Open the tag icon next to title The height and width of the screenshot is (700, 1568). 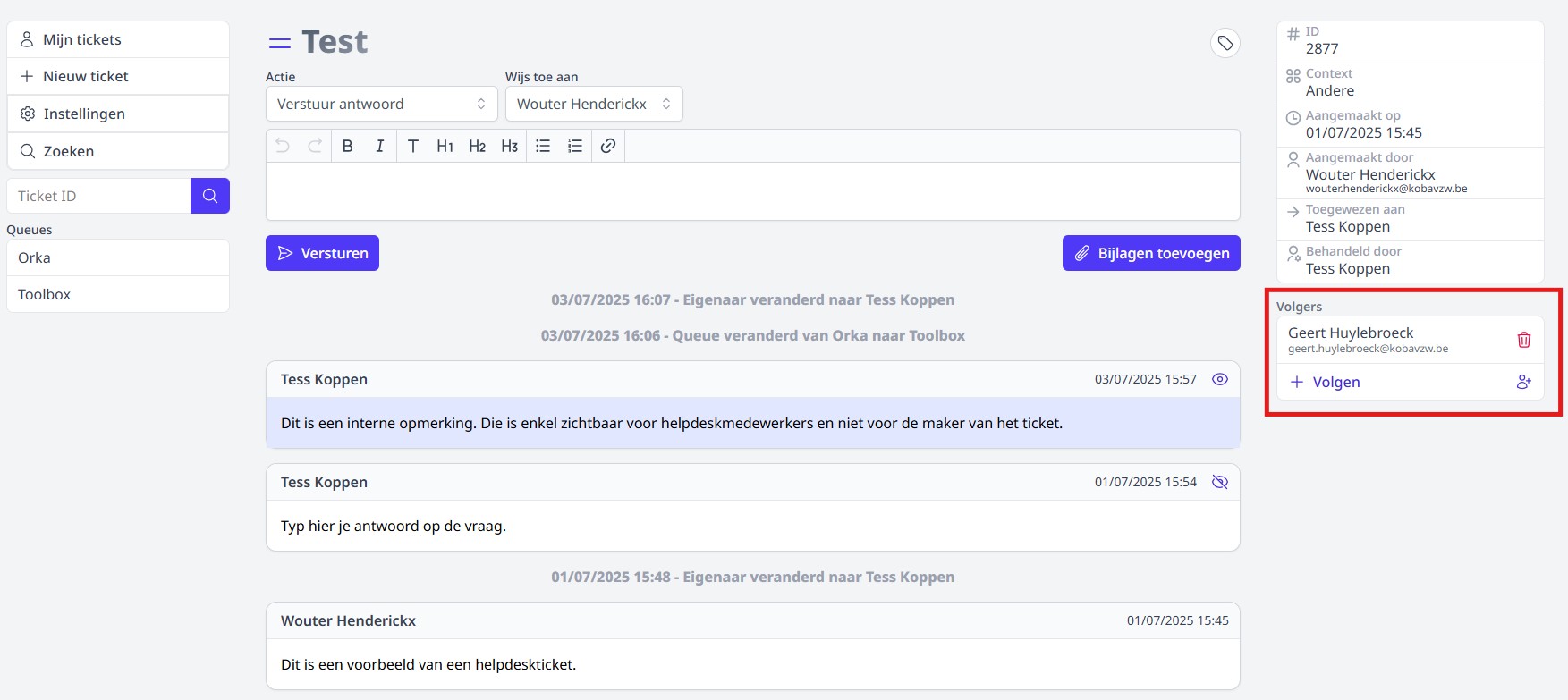pyautogui.click(x=1225, y=43)
